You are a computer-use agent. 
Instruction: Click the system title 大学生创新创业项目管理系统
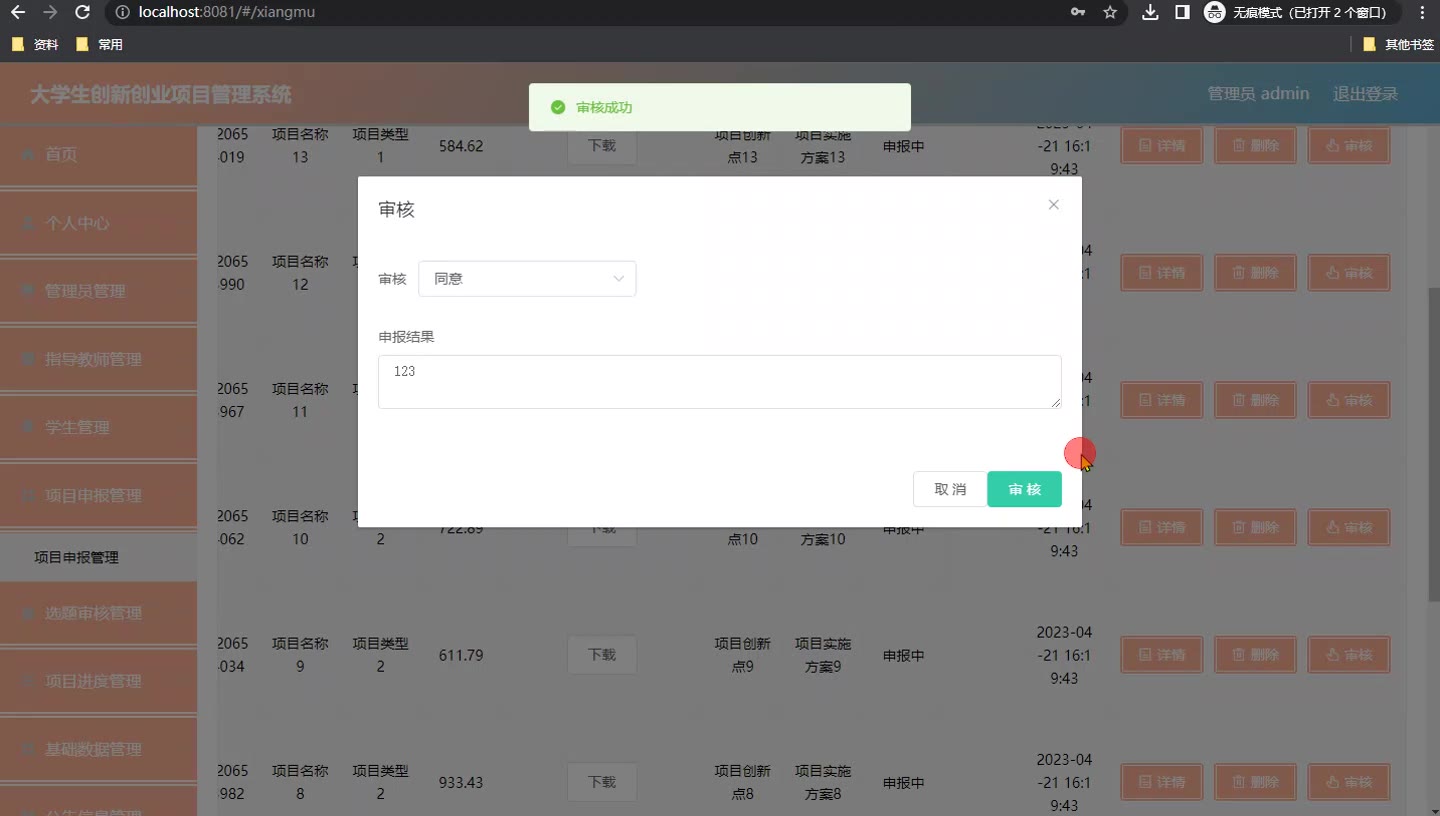pyautogui.click(x=161, y=95)
